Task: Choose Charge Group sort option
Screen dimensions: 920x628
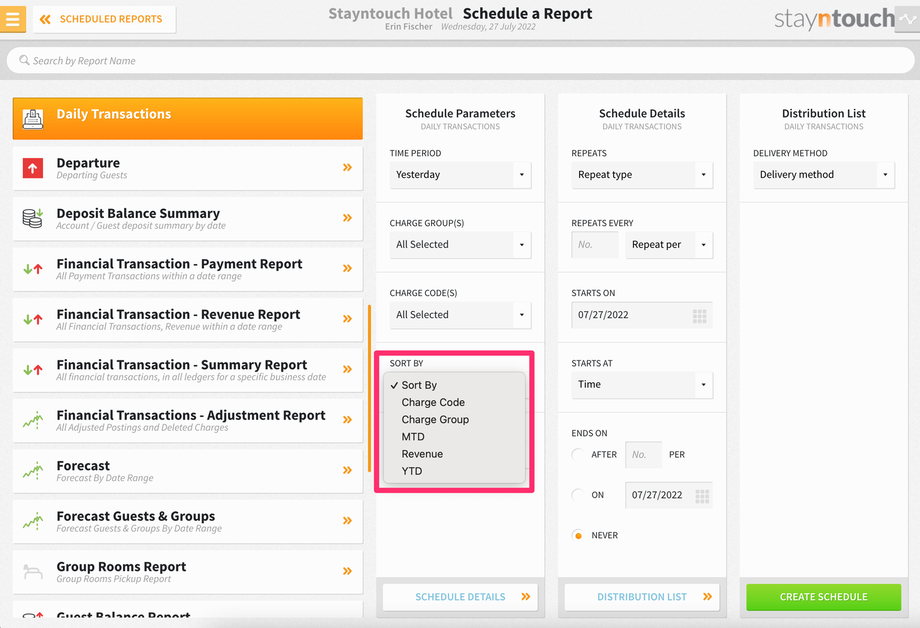Action: point(454,420)
